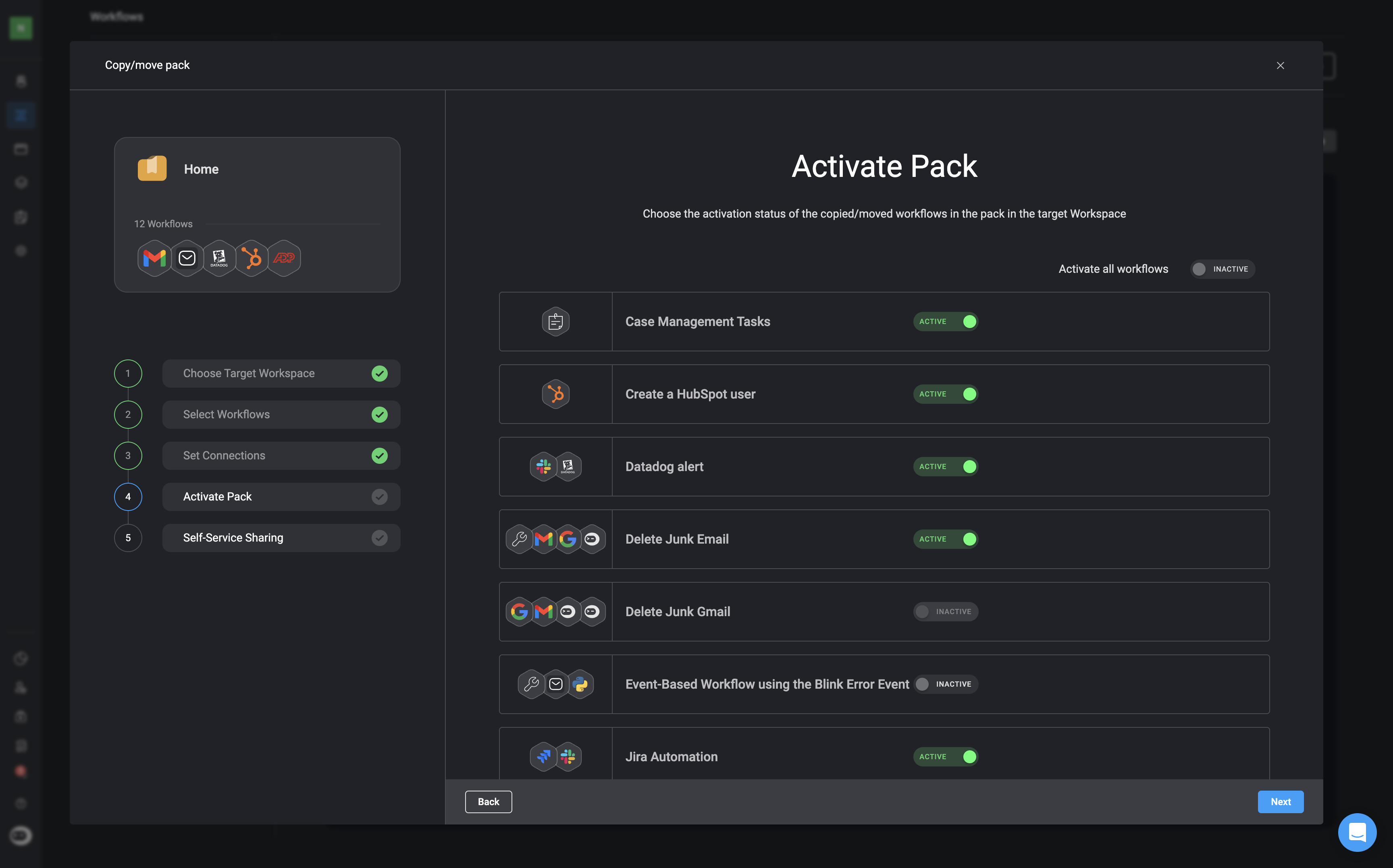This screenshot has width=1393, height=868.
Task: Click the Next button
Action: point(1280,802)
